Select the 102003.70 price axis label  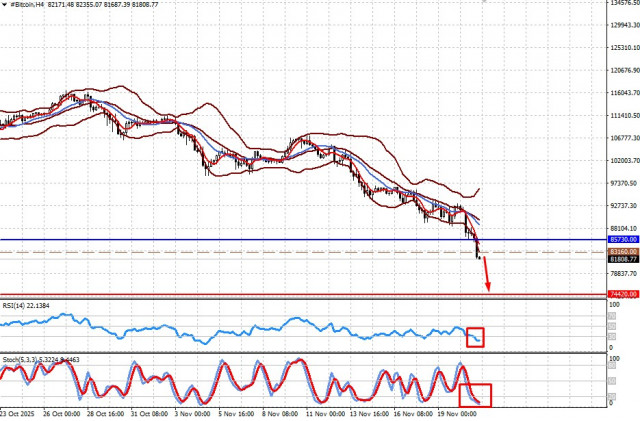click(x=625, y=161)
